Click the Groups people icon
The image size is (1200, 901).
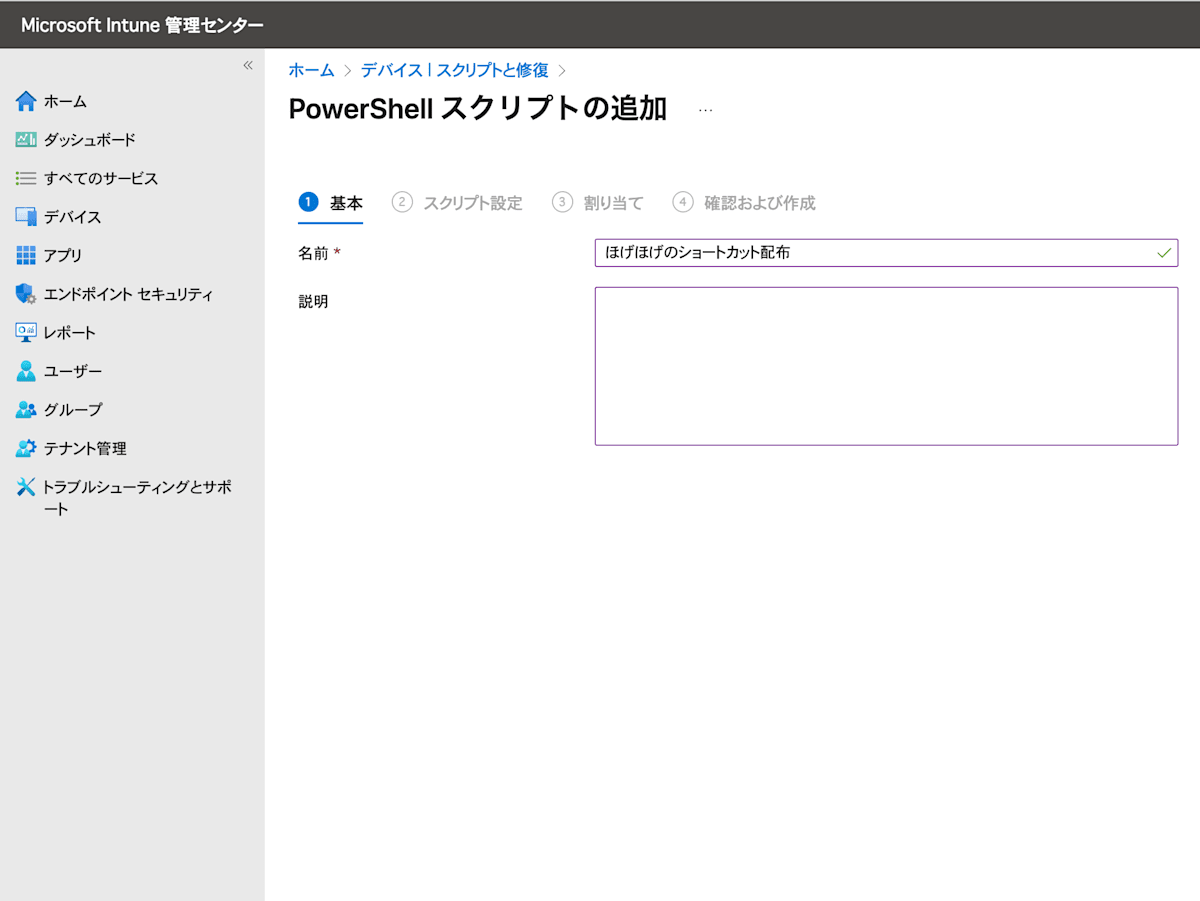pyautogui.click(x=26, y=410)
